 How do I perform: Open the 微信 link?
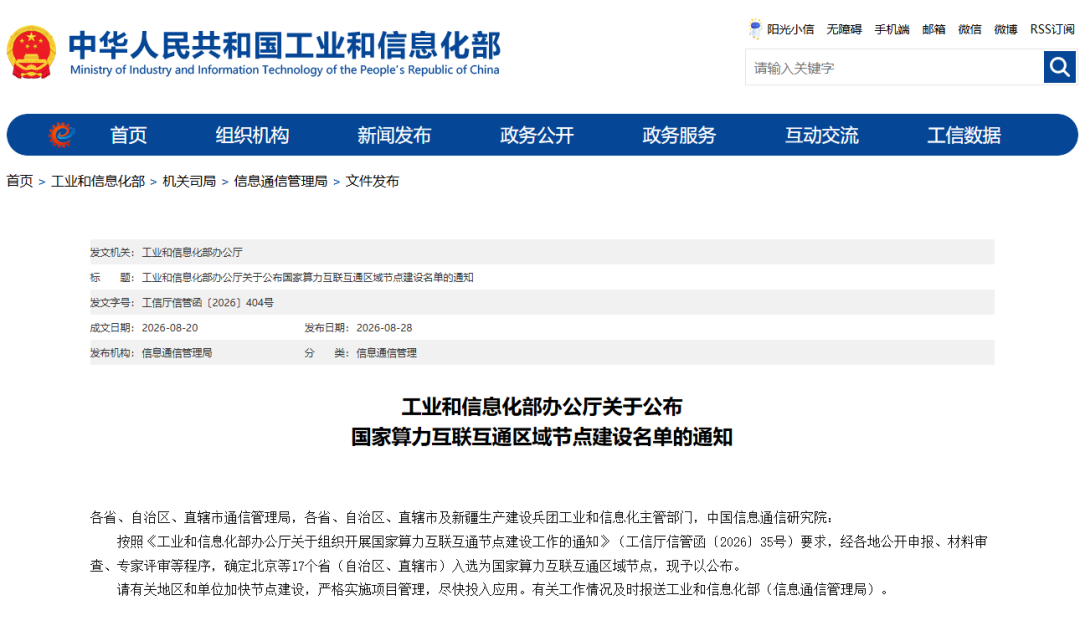click(x=970, y=29)
